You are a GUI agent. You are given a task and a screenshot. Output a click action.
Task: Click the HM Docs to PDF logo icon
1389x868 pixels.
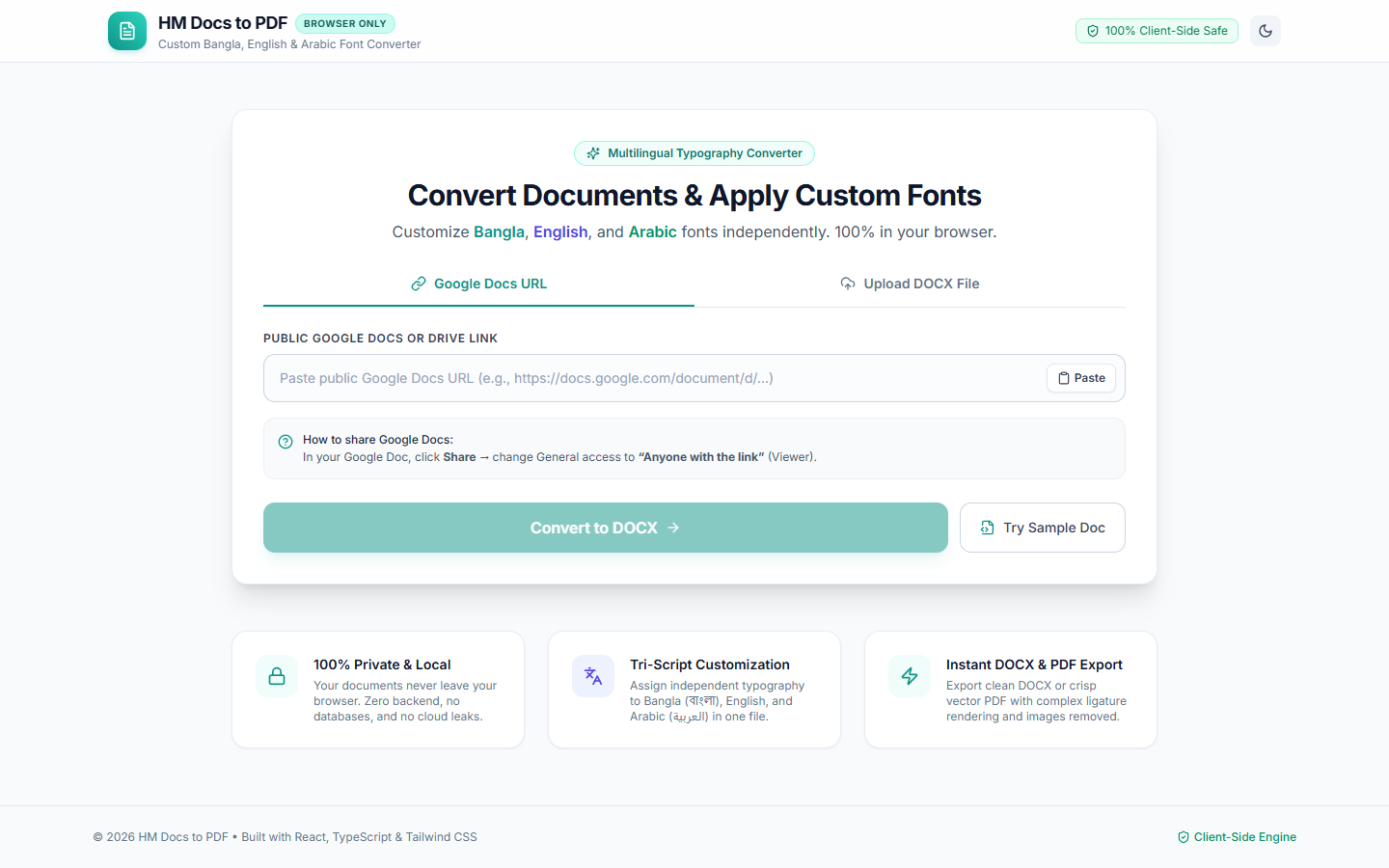(x=127, y=31)
